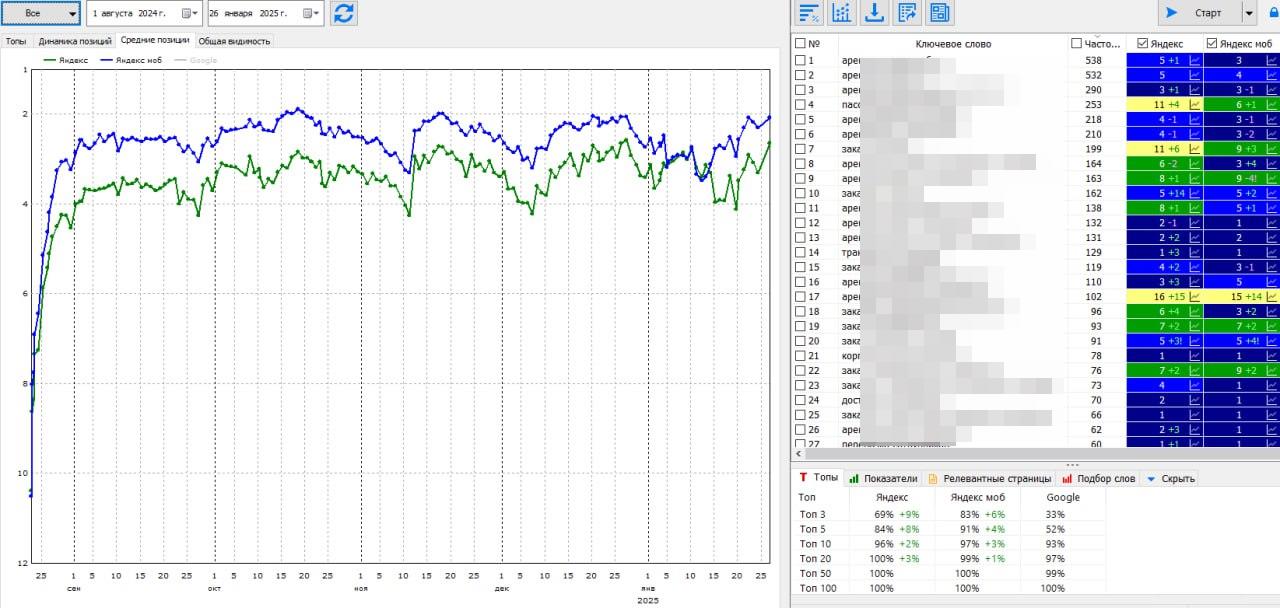Open the Релевантные страницы tab
The height and width of the screenshot is (608, 1280).
(988, 478)
